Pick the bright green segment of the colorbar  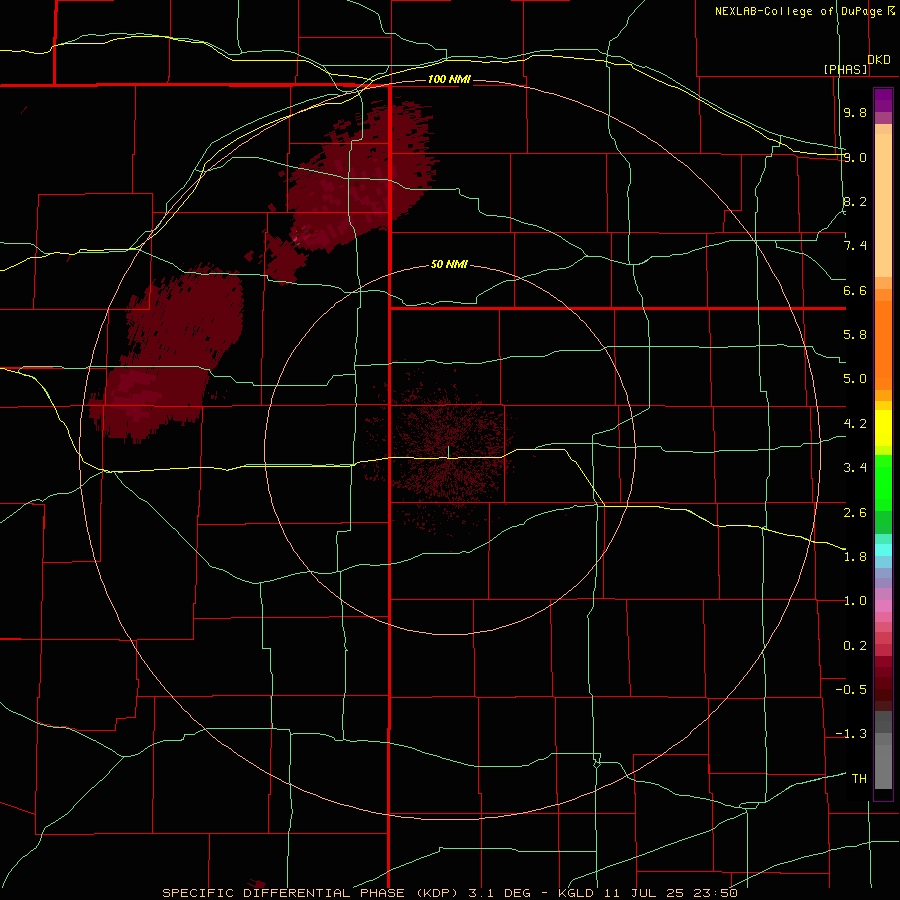883,483
